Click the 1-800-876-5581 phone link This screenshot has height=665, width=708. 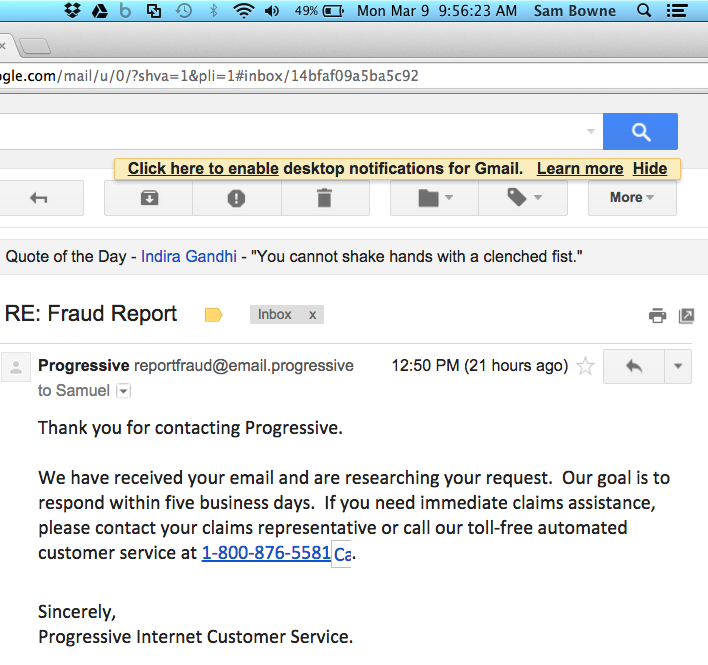tap(266, 552)
